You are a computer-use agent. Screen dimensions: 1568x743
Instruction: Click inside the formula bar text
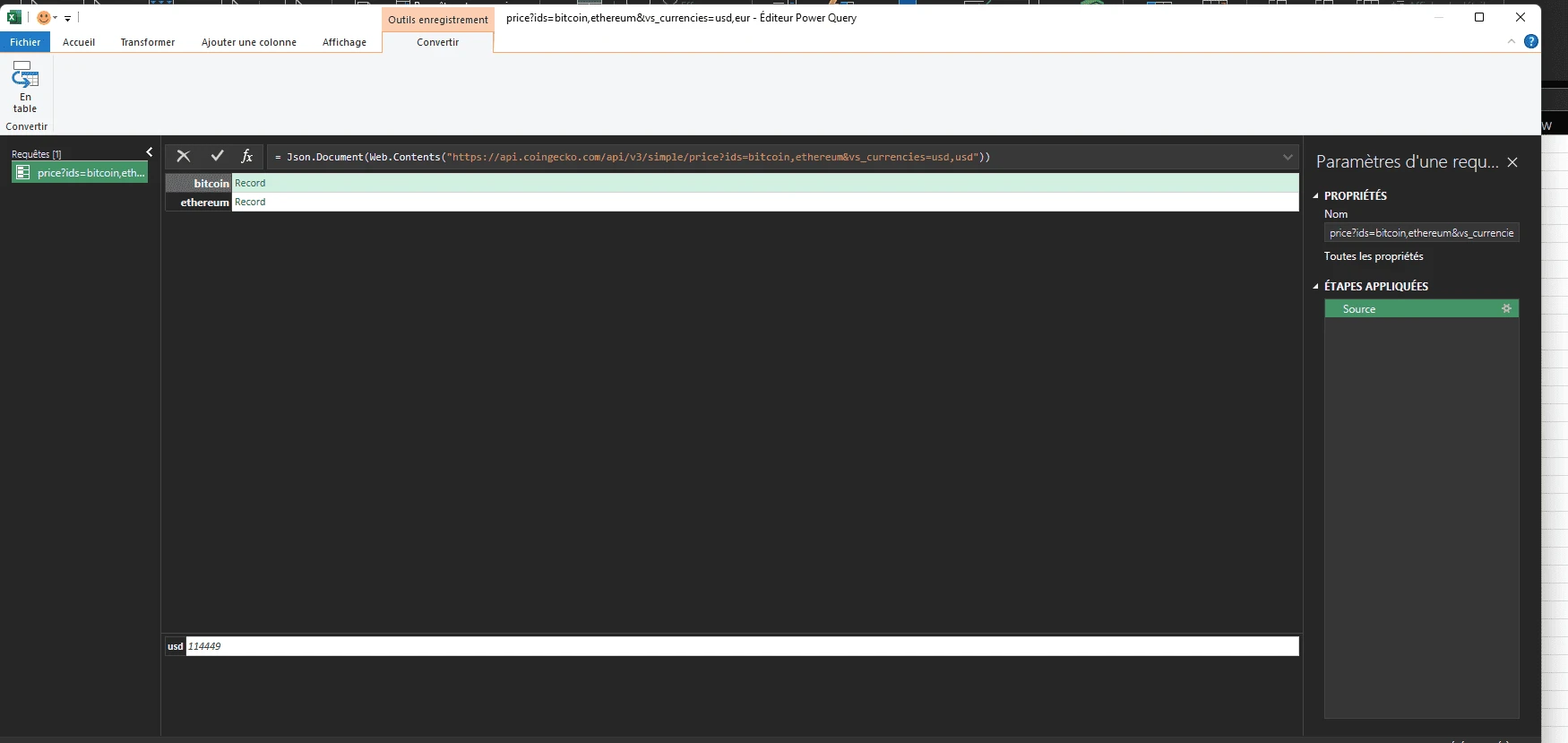(633, 157)
